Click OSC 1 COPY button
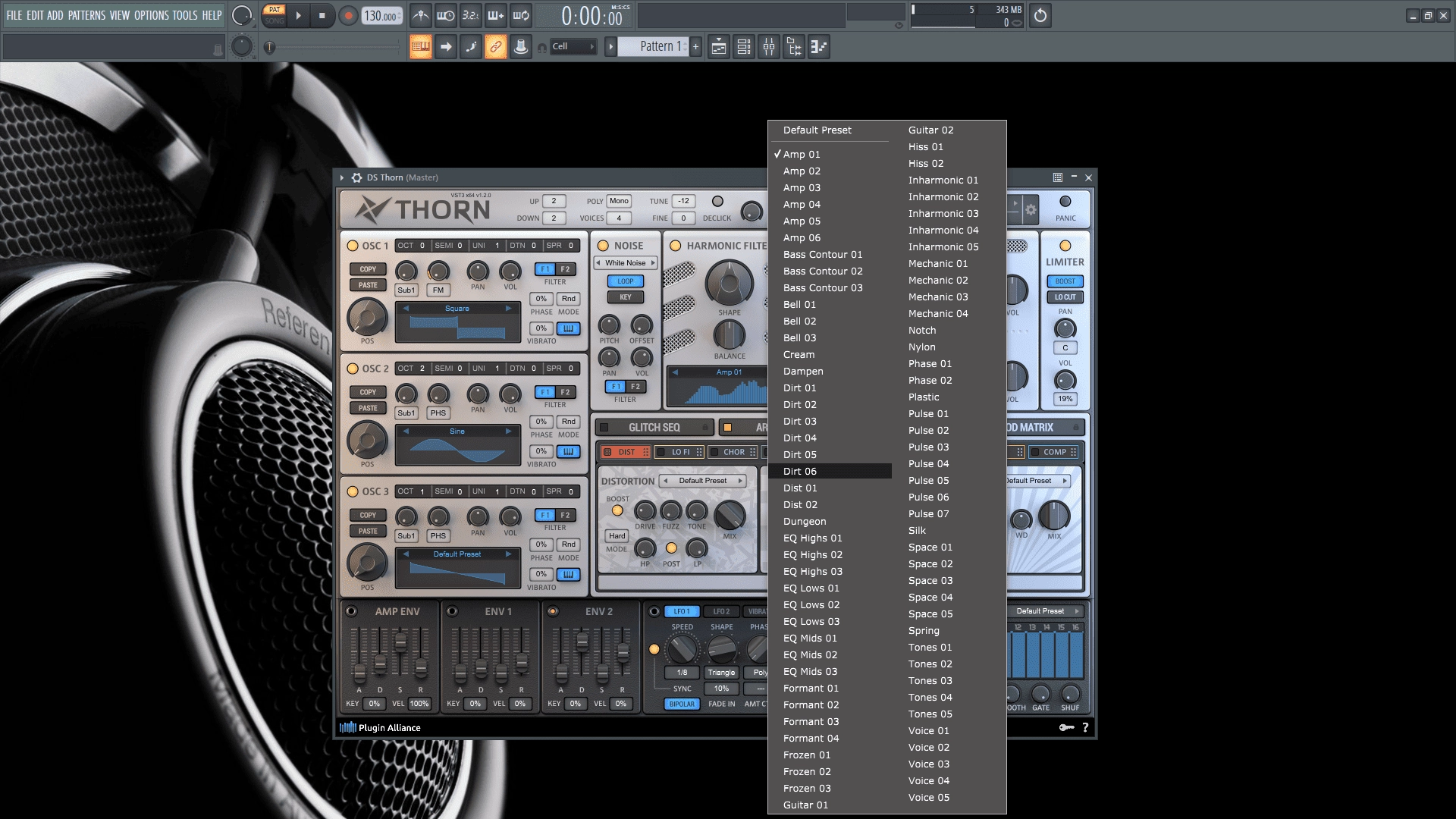Screen dimensions: 1456x819 click(368, 269)
